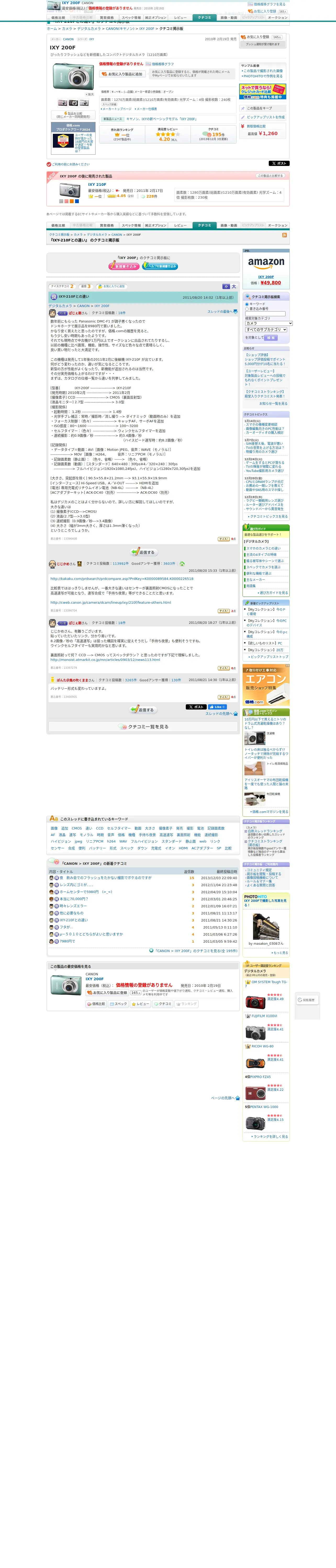336x1568 pixels.
Task: Click bottom スペック button with icon
Action: [118, 1004]
